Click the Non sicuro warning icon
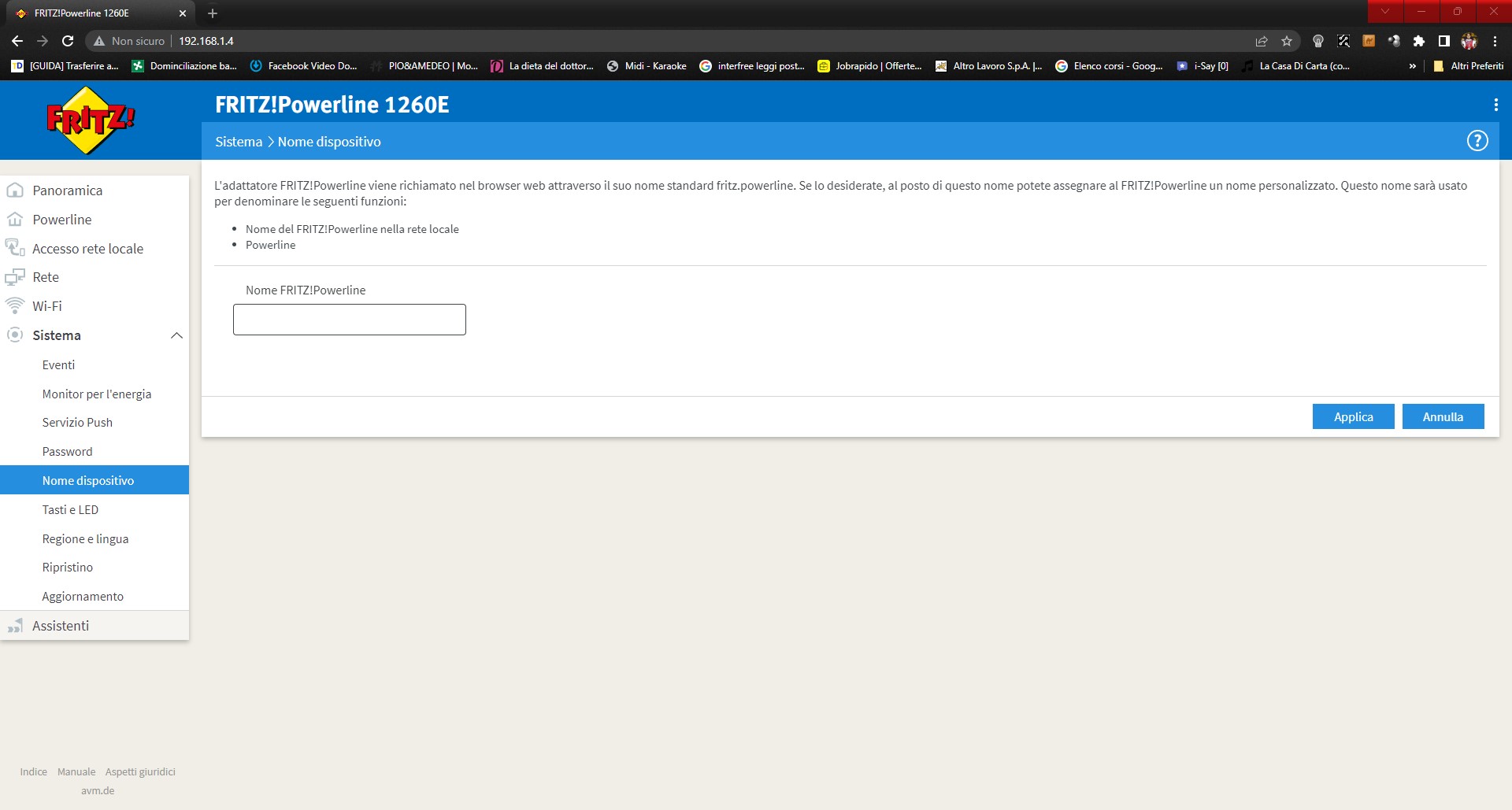The image size is (1512, 810). (x=99, y=41)
